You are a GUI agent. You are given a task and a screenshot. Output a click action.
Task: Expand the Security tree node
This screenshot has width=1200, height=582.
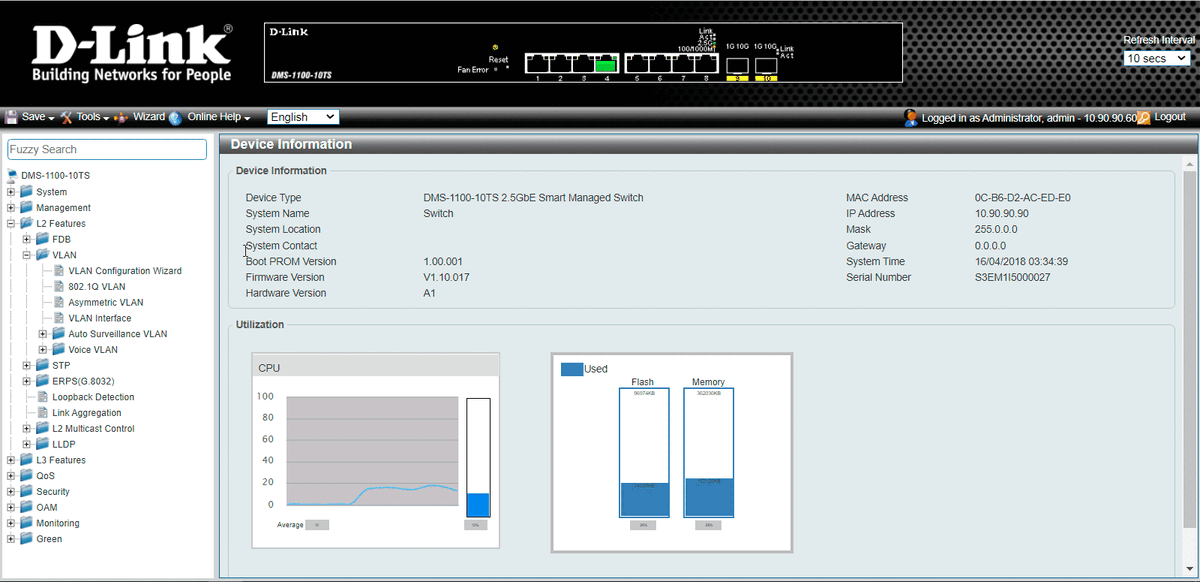tap(11, 491)
